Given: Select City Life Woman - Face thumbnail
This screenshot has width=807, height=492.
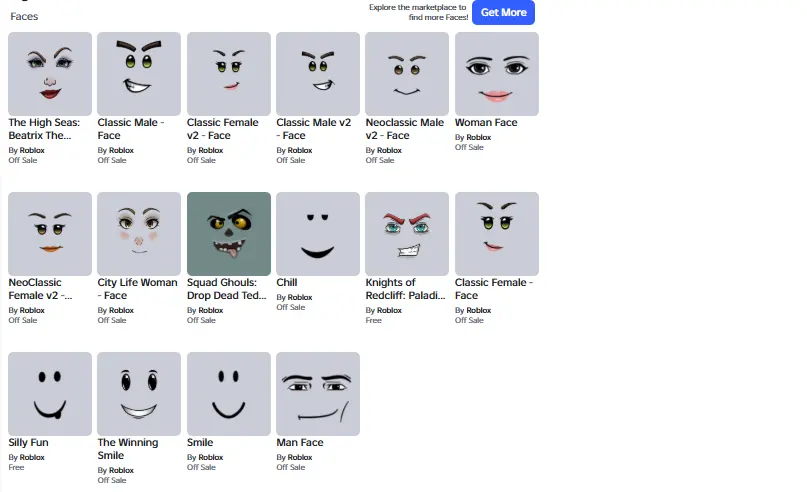Looking at the screenshot, I should [139, 234].
